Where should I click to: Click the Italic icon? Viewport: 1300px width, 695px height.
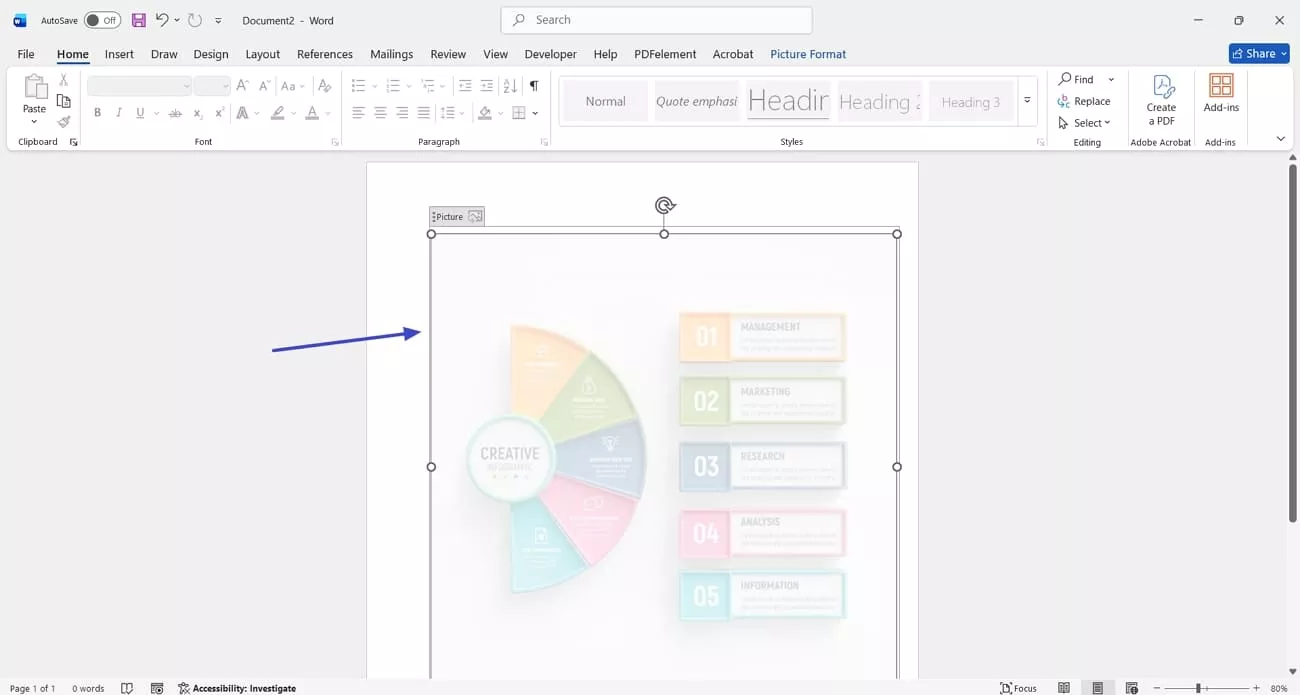(x=119, y=113)
